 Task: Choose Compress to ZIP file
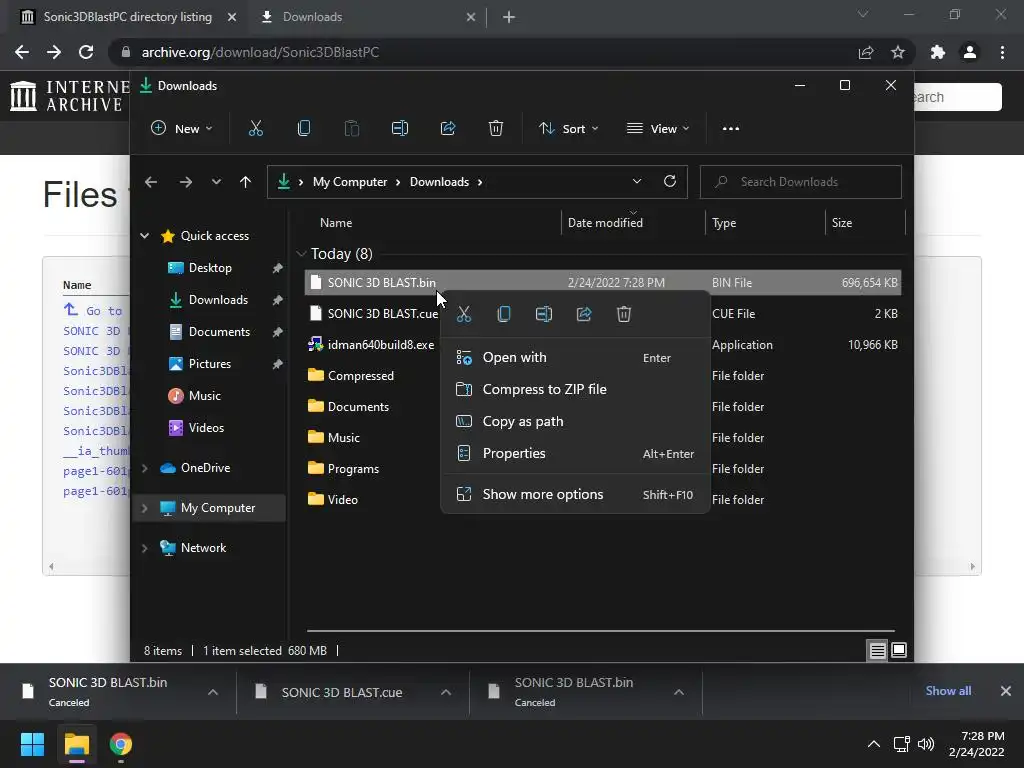(x=575, y=389)
